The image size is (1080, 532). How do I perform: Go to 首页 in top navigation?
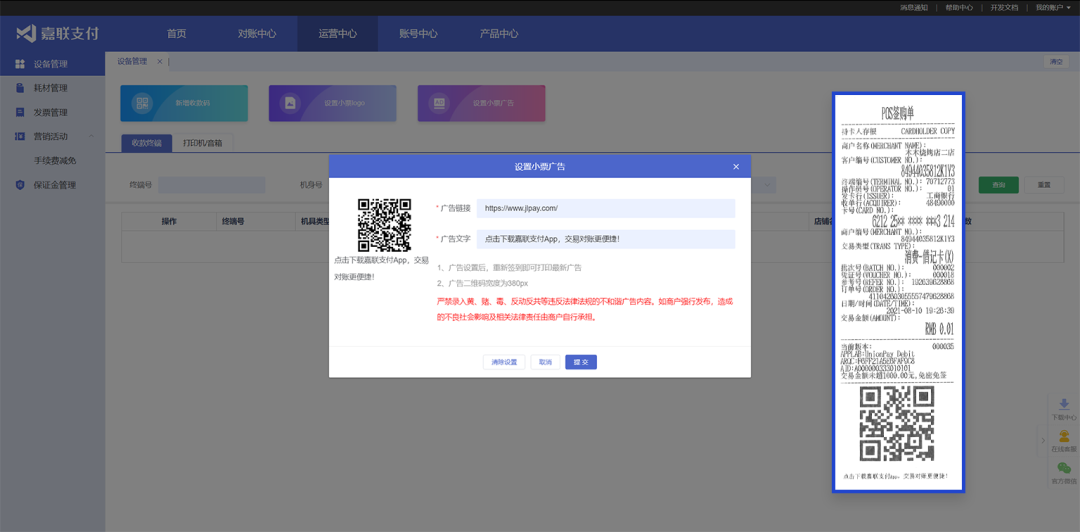(x=176, y=34)
